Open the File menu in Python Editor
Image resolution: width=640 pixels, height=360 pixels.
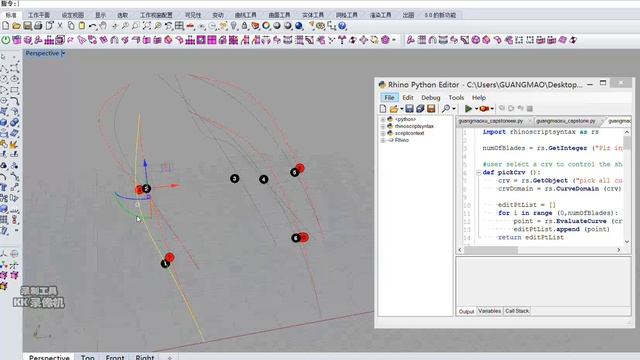389,98
